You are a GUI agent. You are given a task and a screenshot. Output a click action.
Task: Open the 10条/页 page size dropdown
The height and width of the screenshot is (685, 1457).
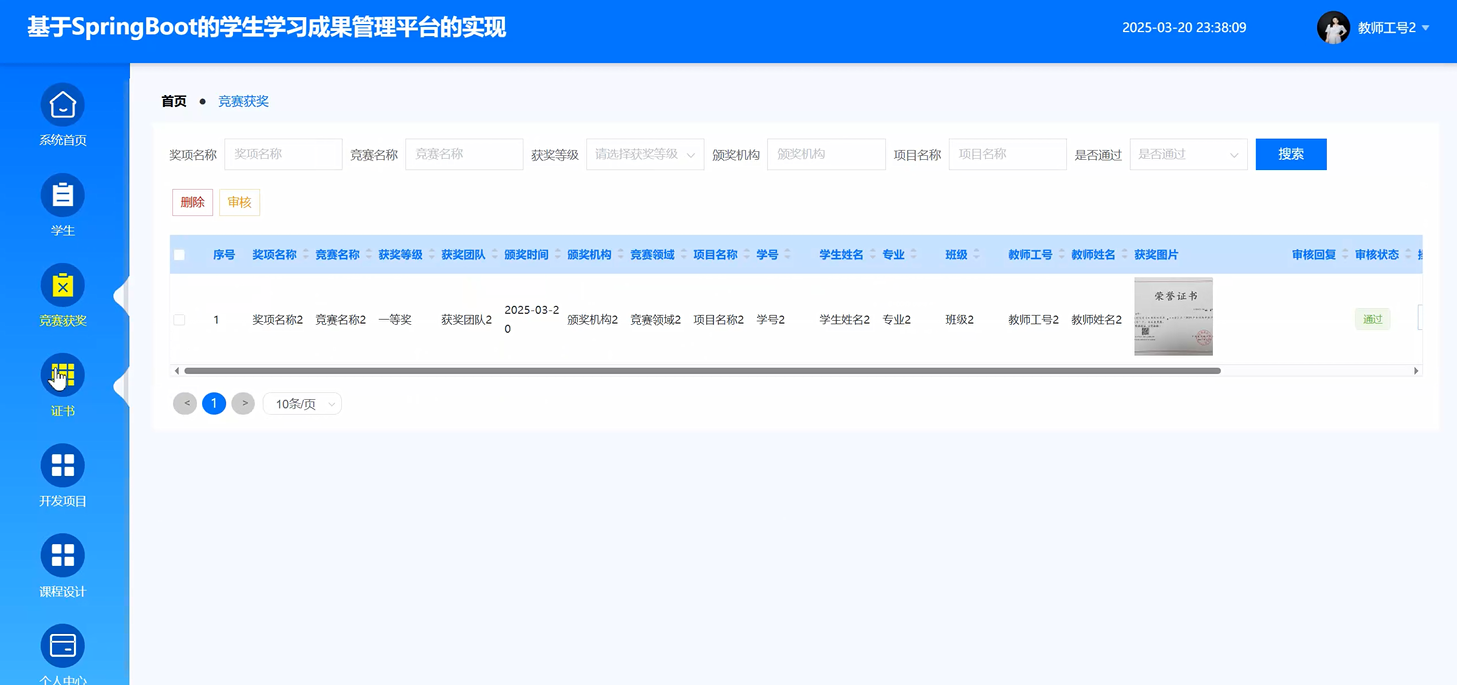pyautogui.click(x=301, y=403)
